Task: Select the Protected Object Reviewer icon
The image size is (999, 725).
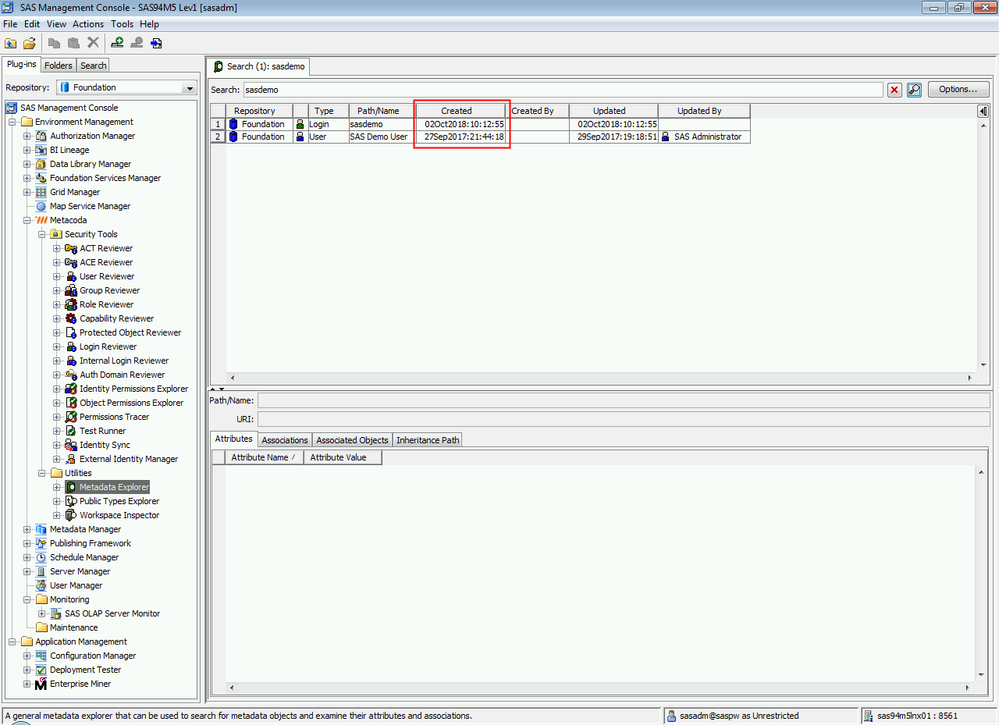Action: (71, 332)
